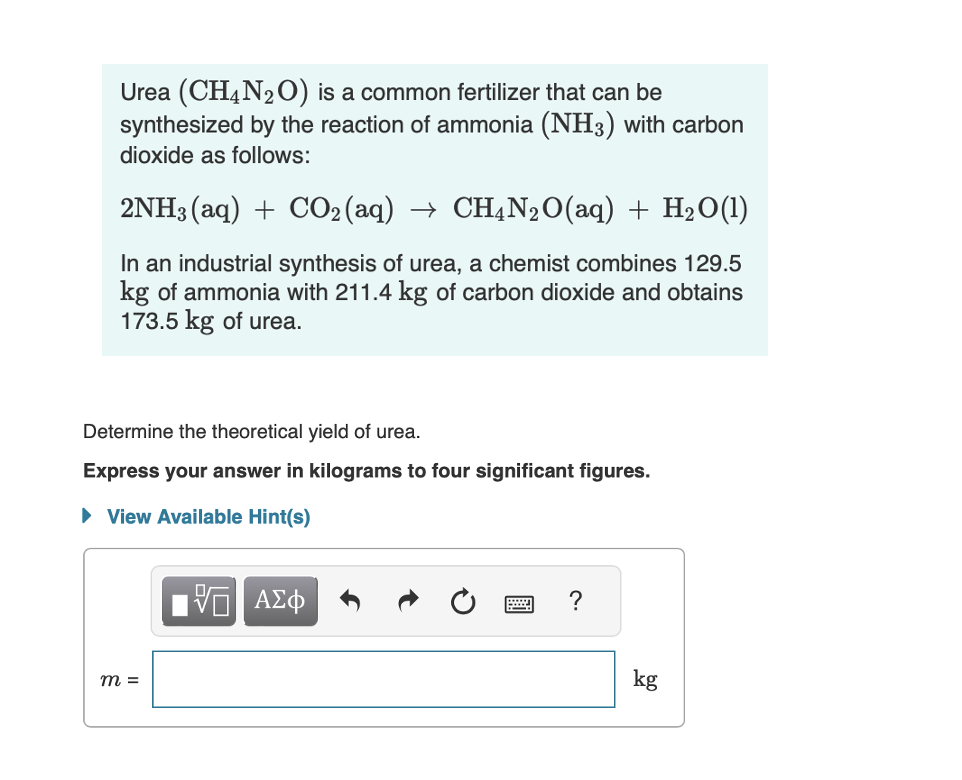962x780 pixels.
Task: Click inside the answer input box
Action: pos(383,678)
